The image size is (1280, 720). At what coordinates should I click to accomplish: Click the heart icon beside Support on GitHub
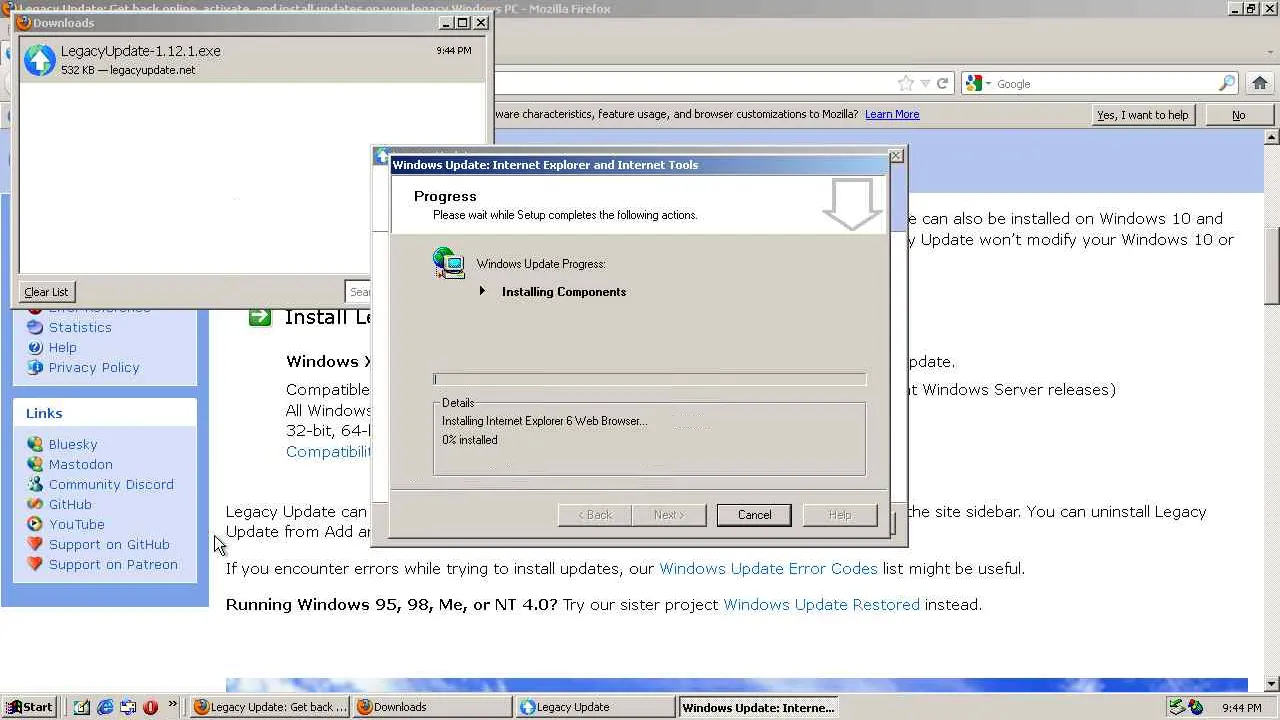[35, 544]
